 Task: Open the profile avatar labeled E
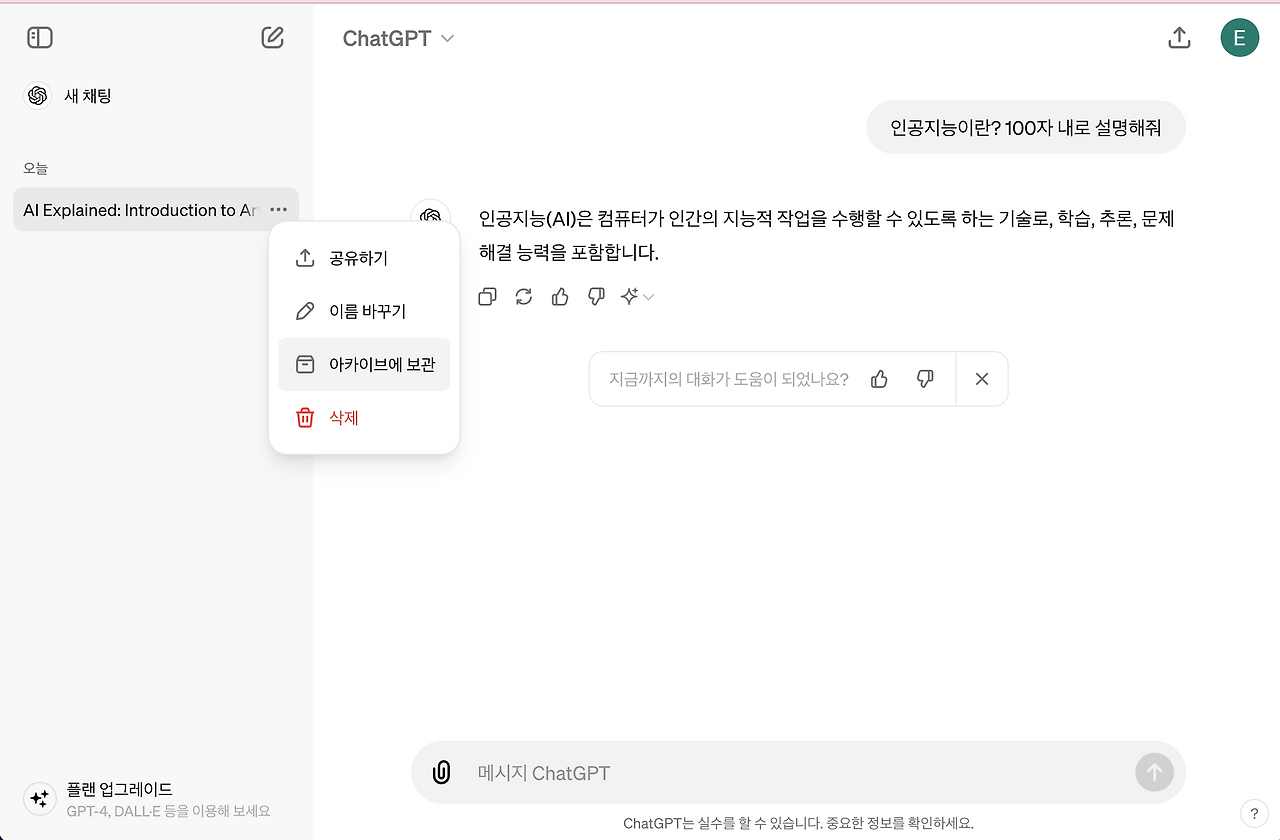coord(1240,38)
